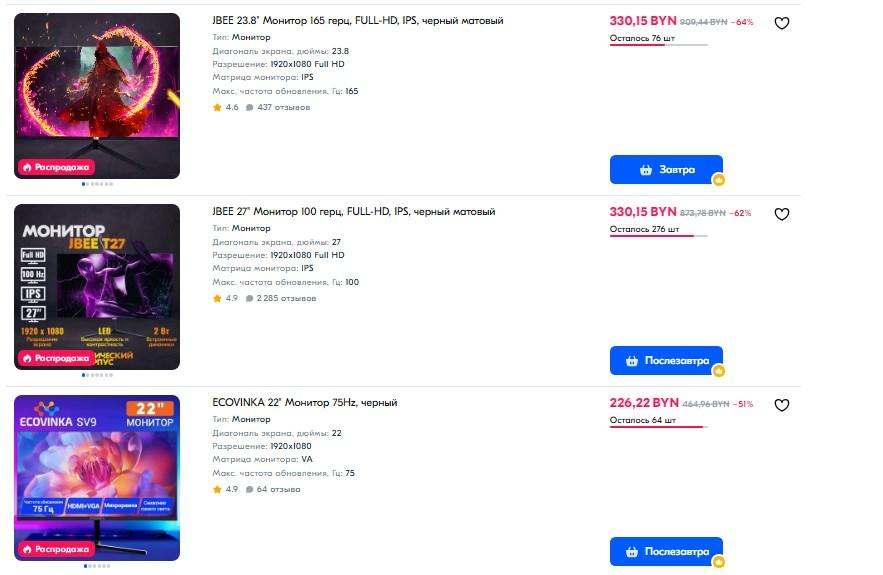Open JBEE 23.8" Монитор 165 герц title

coord(357,21)
